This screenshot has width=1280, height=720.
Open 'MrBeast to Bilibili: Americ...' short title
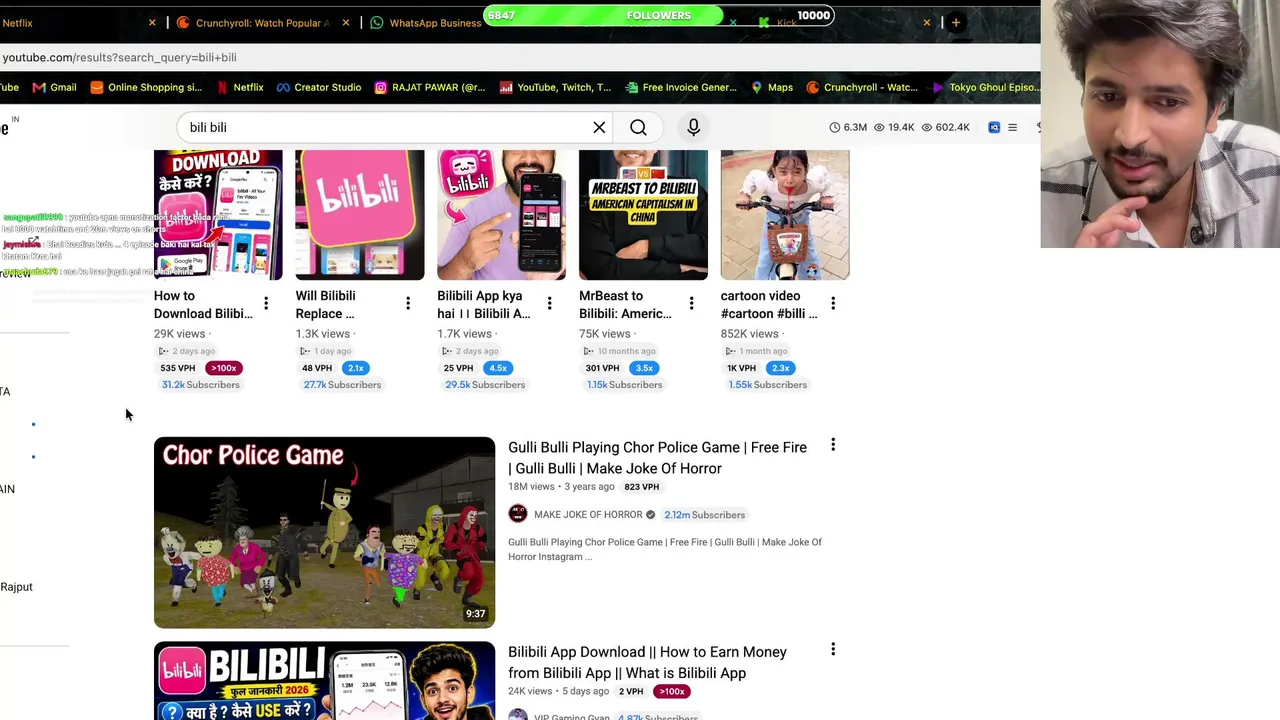click(x=625, y=305)
